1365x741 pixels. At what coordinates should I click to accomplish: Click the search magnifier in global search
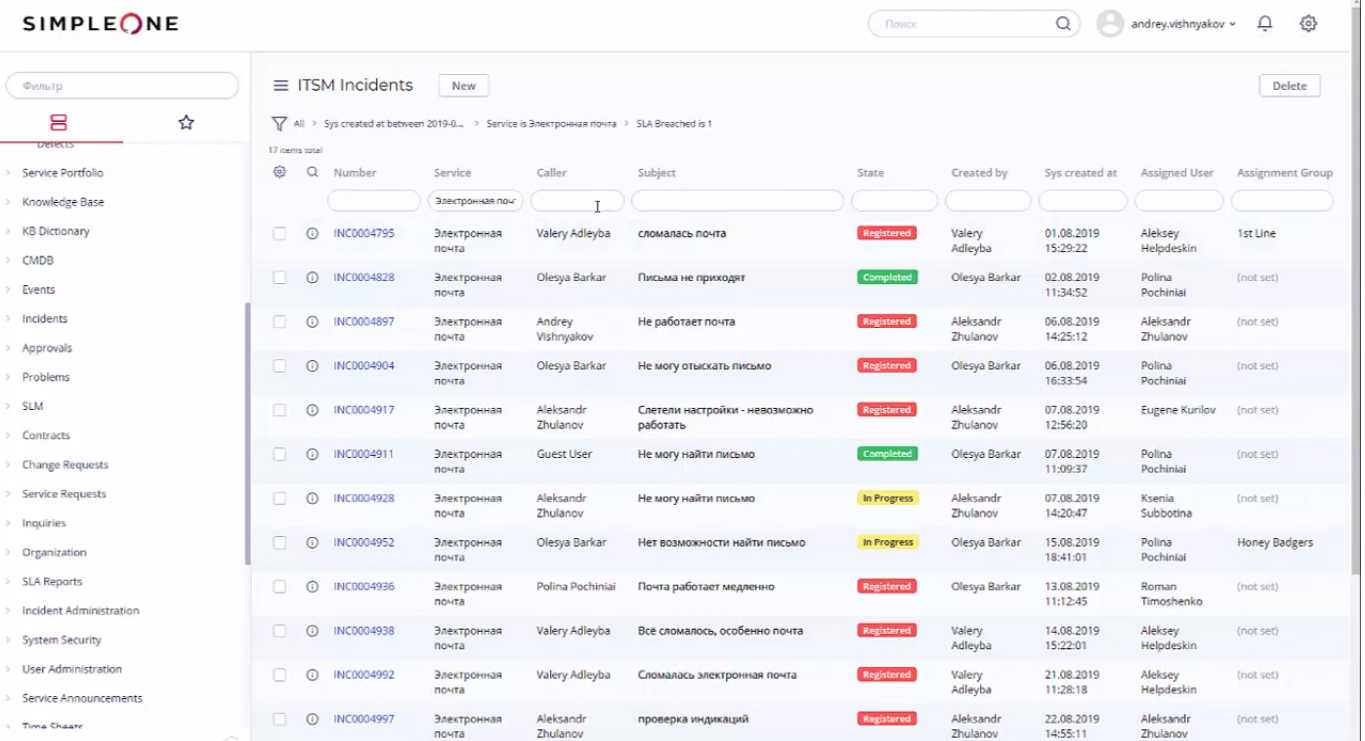tap(1063, 24)
